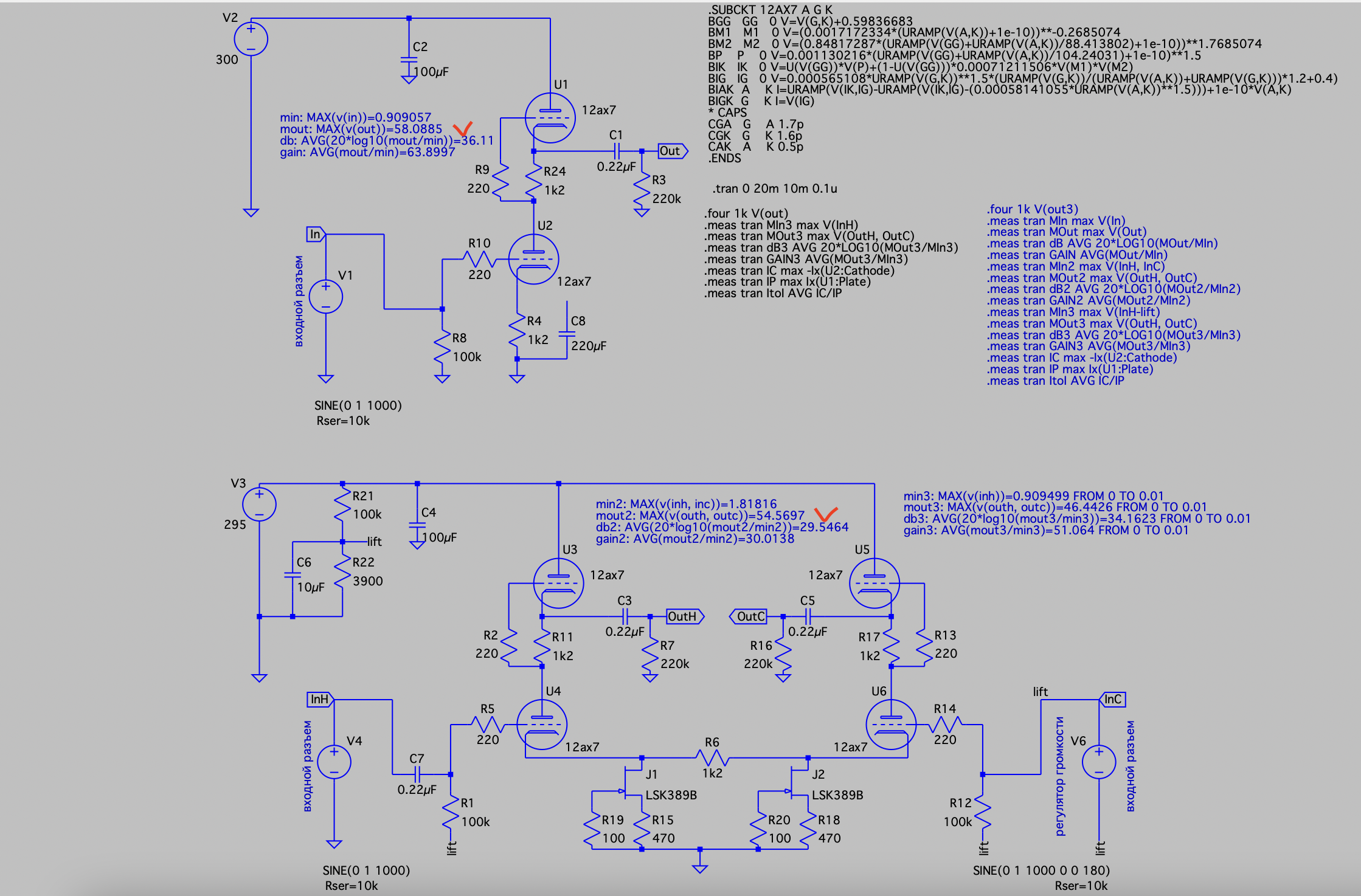Click the V2 300V voltage source
1361x896 pixels.
(251, 39)
